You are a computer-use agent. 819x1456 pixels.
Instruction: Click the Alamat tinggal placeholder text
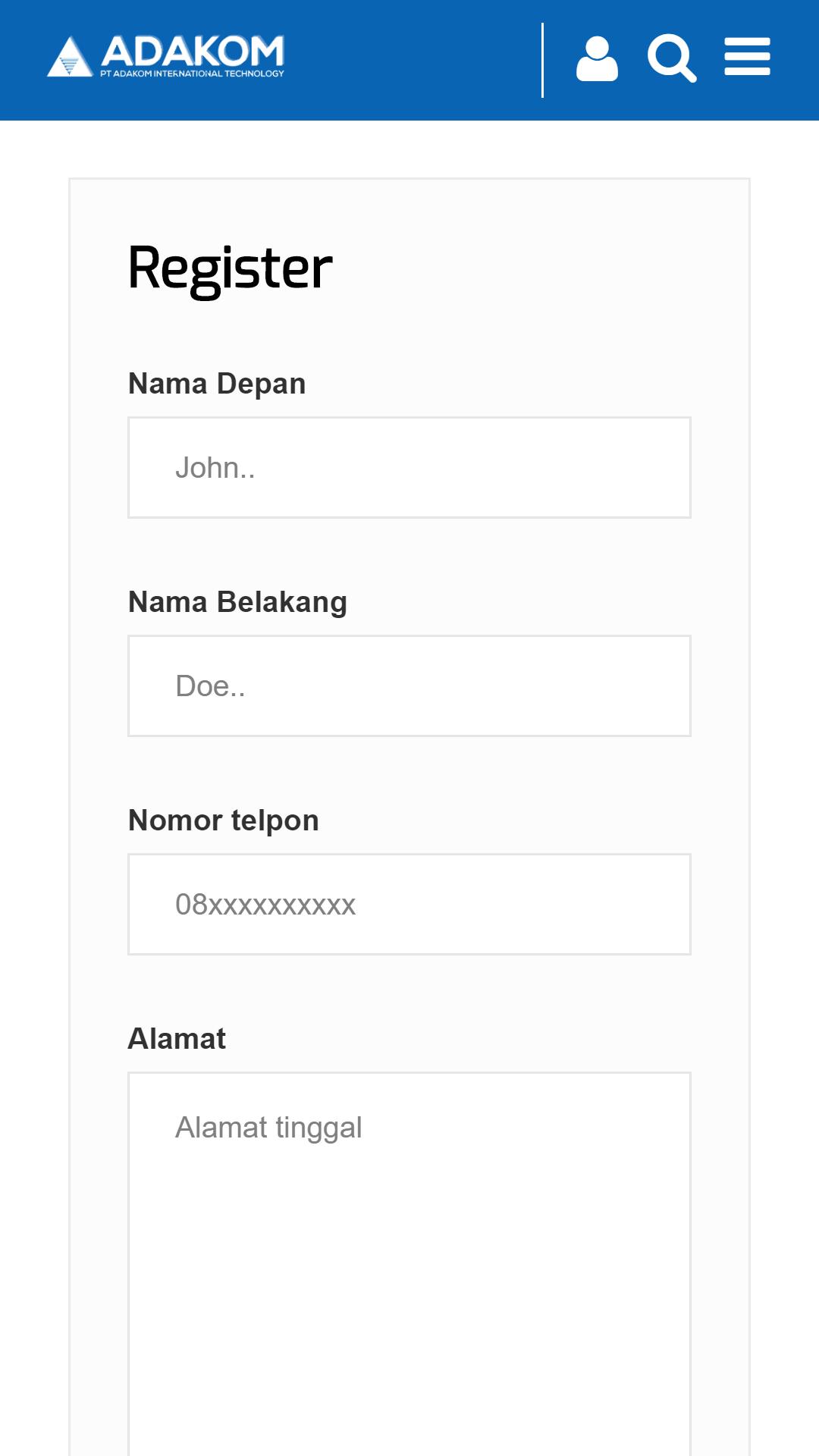tap(268, 1128)
